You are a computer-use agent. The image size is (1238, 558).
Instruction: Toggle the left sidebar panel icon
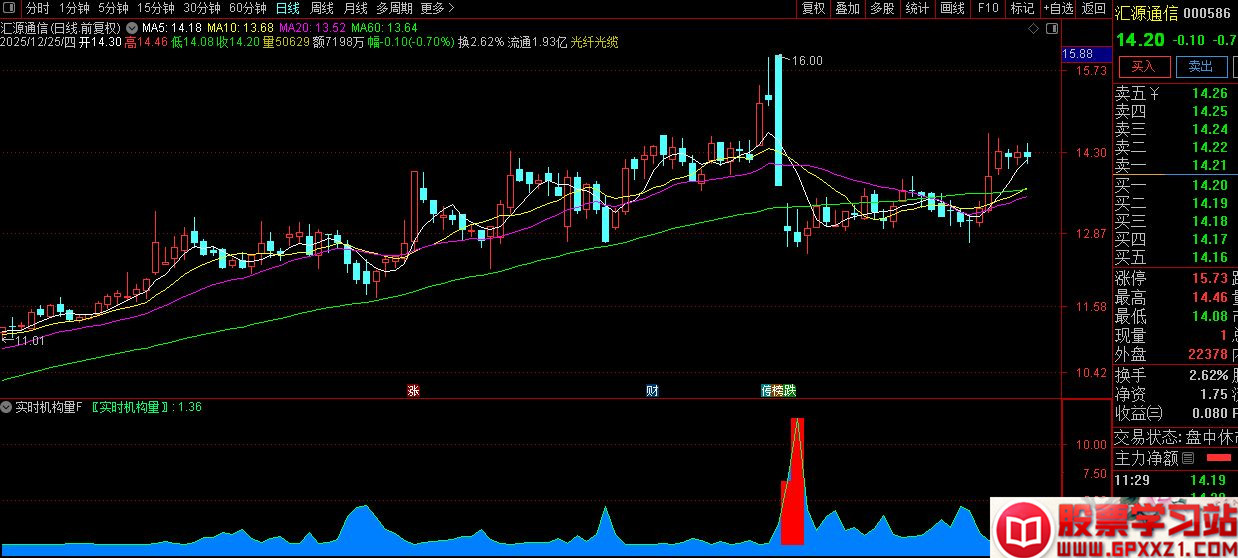point(11,8)
